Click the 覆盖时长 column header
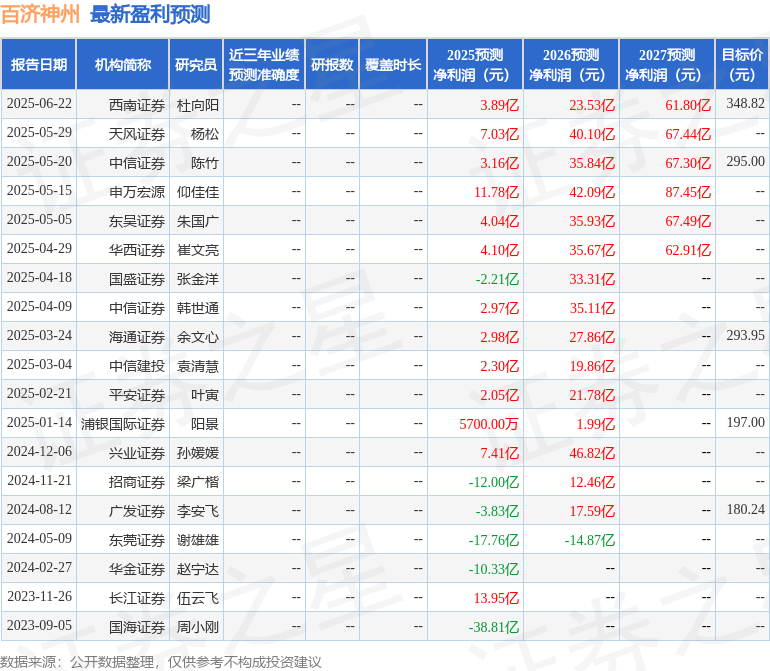 click(x=393, y=64)
